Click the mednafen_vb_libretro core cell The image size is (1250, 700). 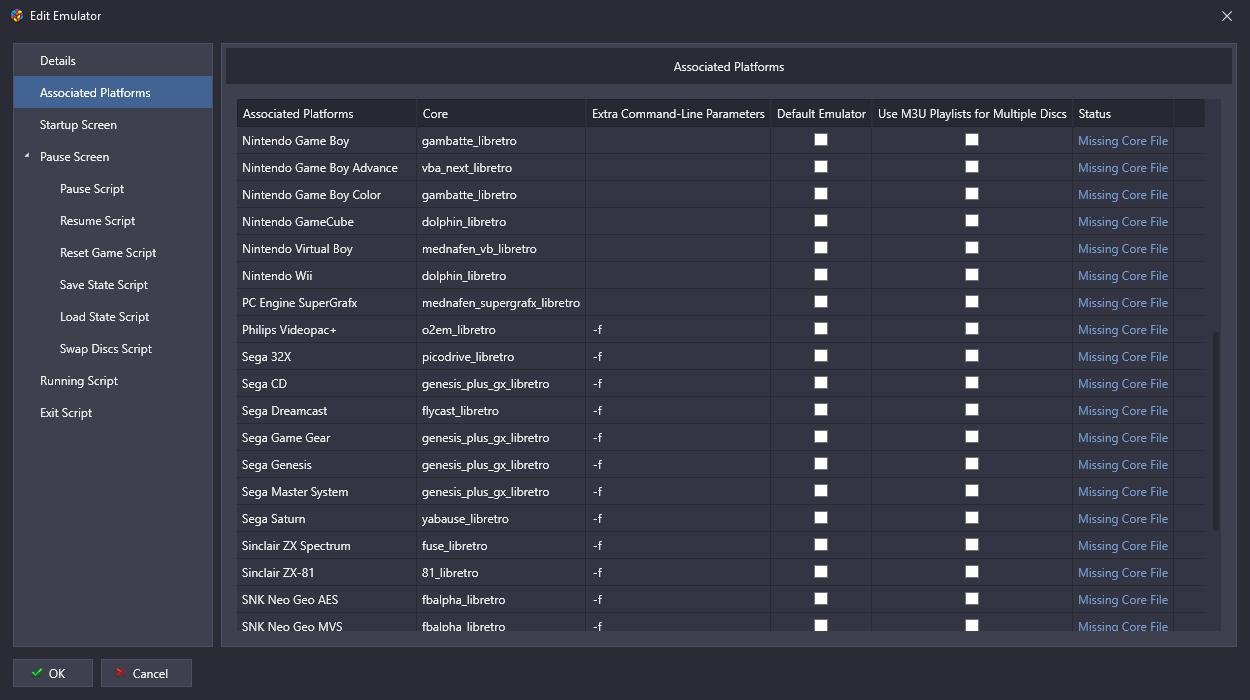click(x=501, y=249)
